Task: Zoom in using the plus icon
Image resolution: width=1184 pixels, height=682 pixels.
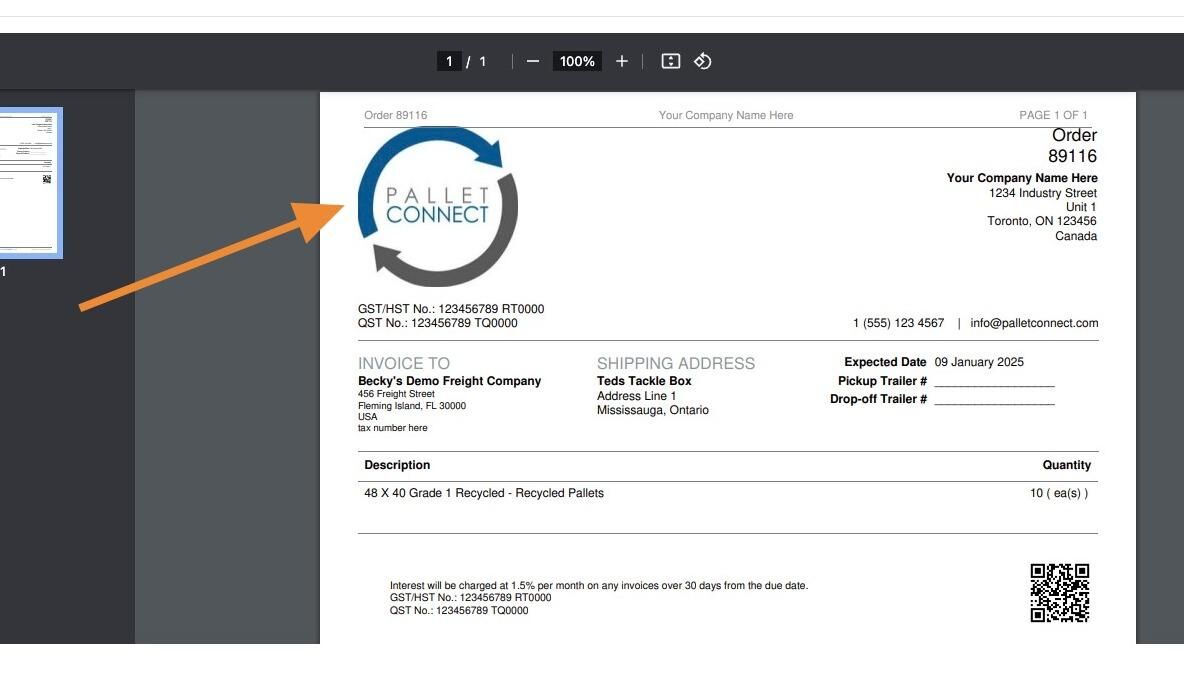Action: [621, 61]
